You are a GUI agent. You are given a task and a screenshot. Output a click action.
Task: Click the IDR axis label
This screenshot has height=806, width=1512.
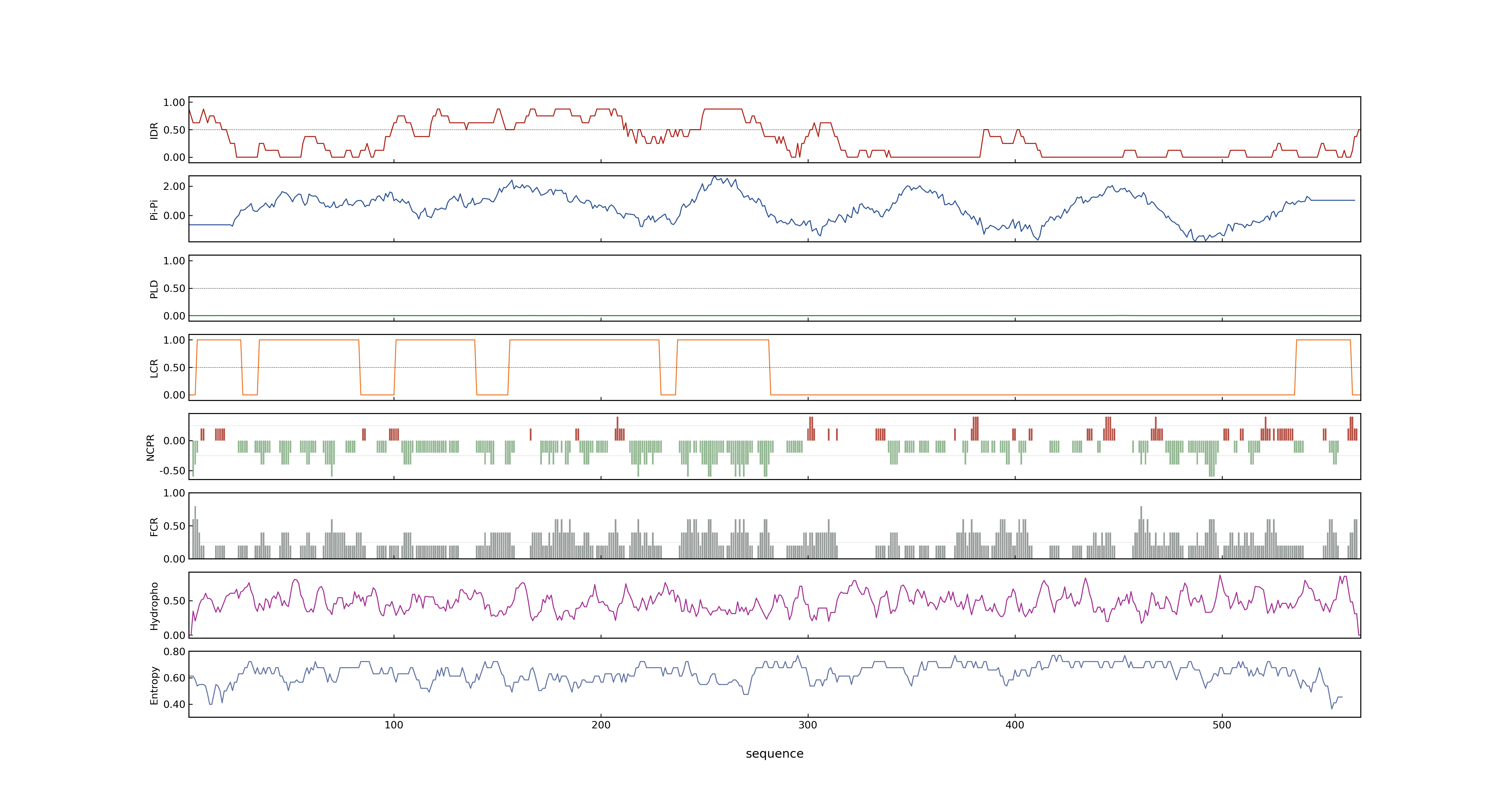pyautogui.click(x=154, y=130)
